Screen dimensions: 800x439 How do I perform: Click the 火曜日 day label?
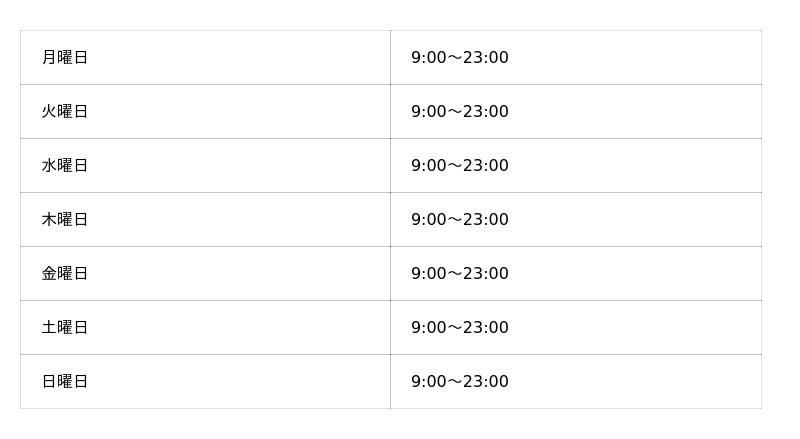(x=65, y=112)
